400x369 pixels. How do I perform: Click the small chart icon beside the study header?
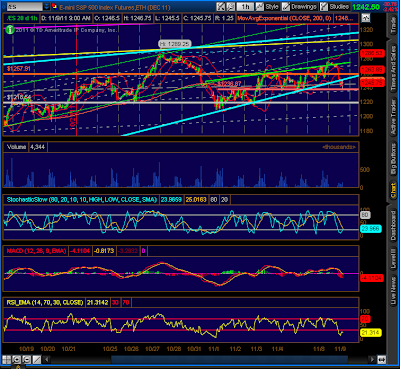tap(366, 18)
